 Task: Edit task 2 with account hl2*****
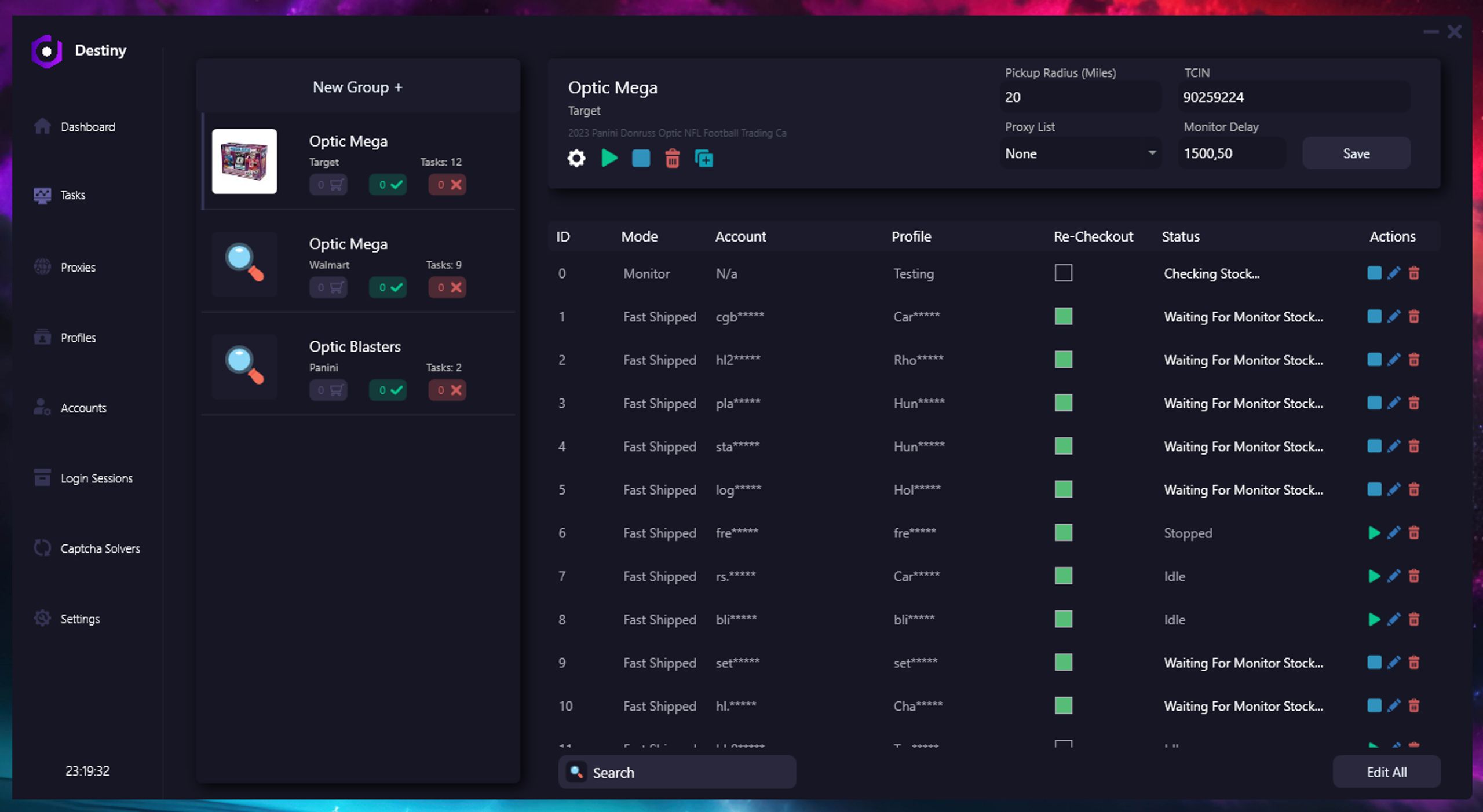click(1394, 360)
